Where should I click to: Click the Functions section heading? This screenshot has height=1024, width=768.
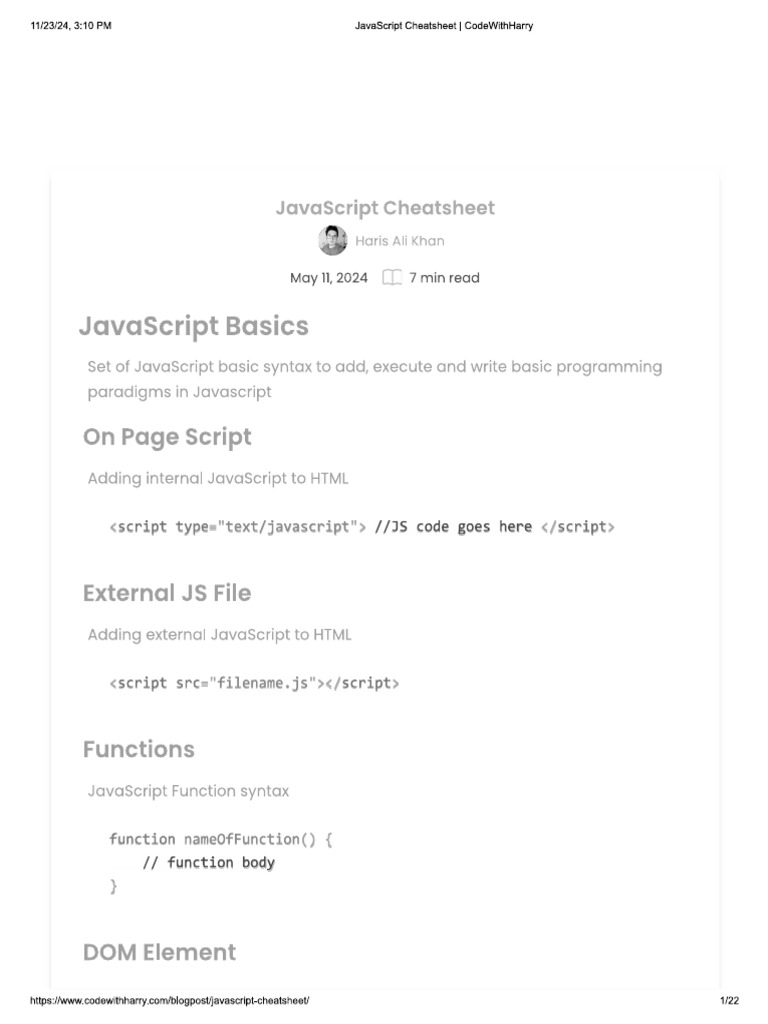click(139, 749)
